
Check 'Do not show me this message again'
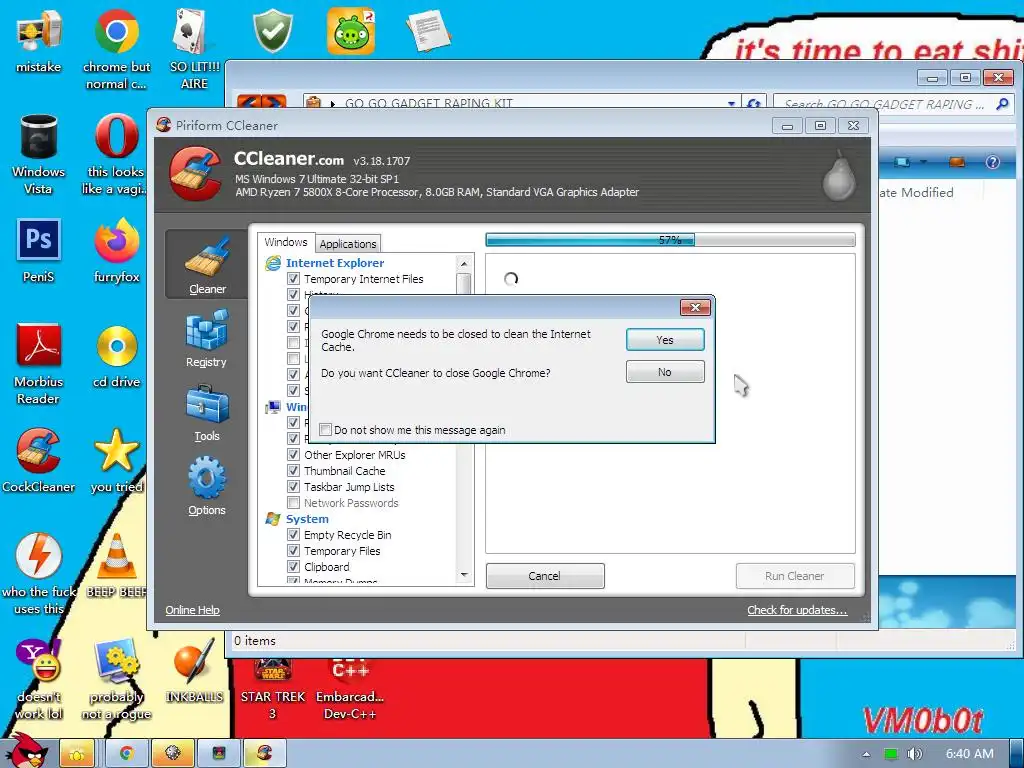click(x=325, y=430)
